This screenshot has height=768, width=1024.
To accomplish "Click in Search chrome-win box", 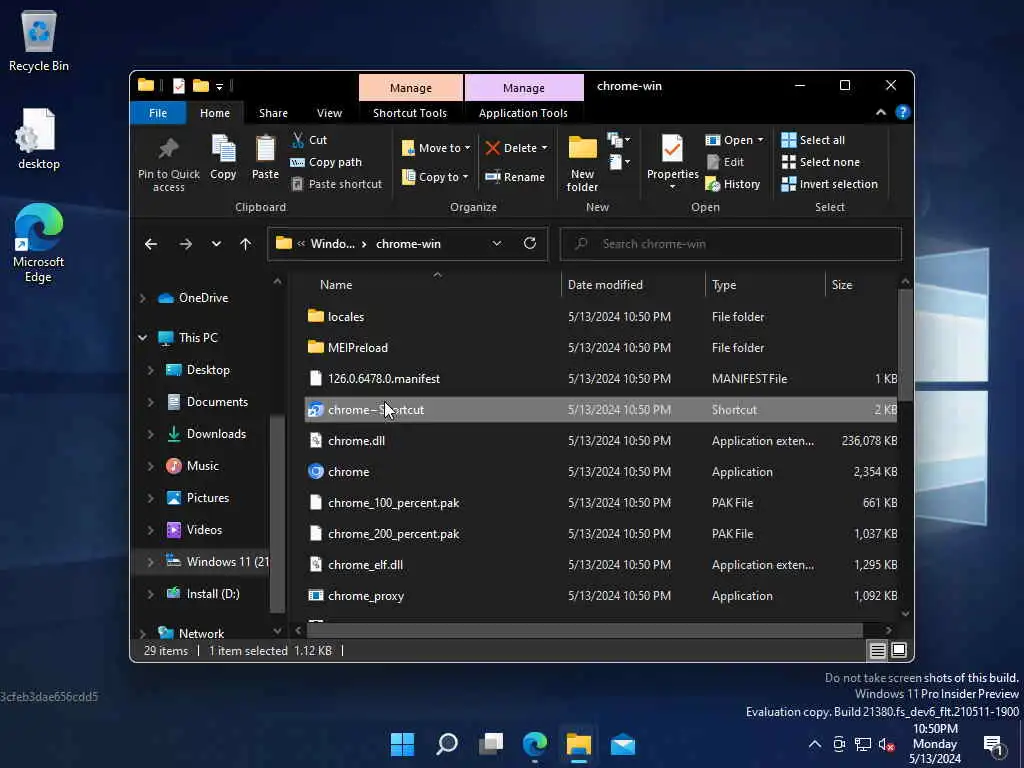I will pyautogui.click(x=731, y=244).
